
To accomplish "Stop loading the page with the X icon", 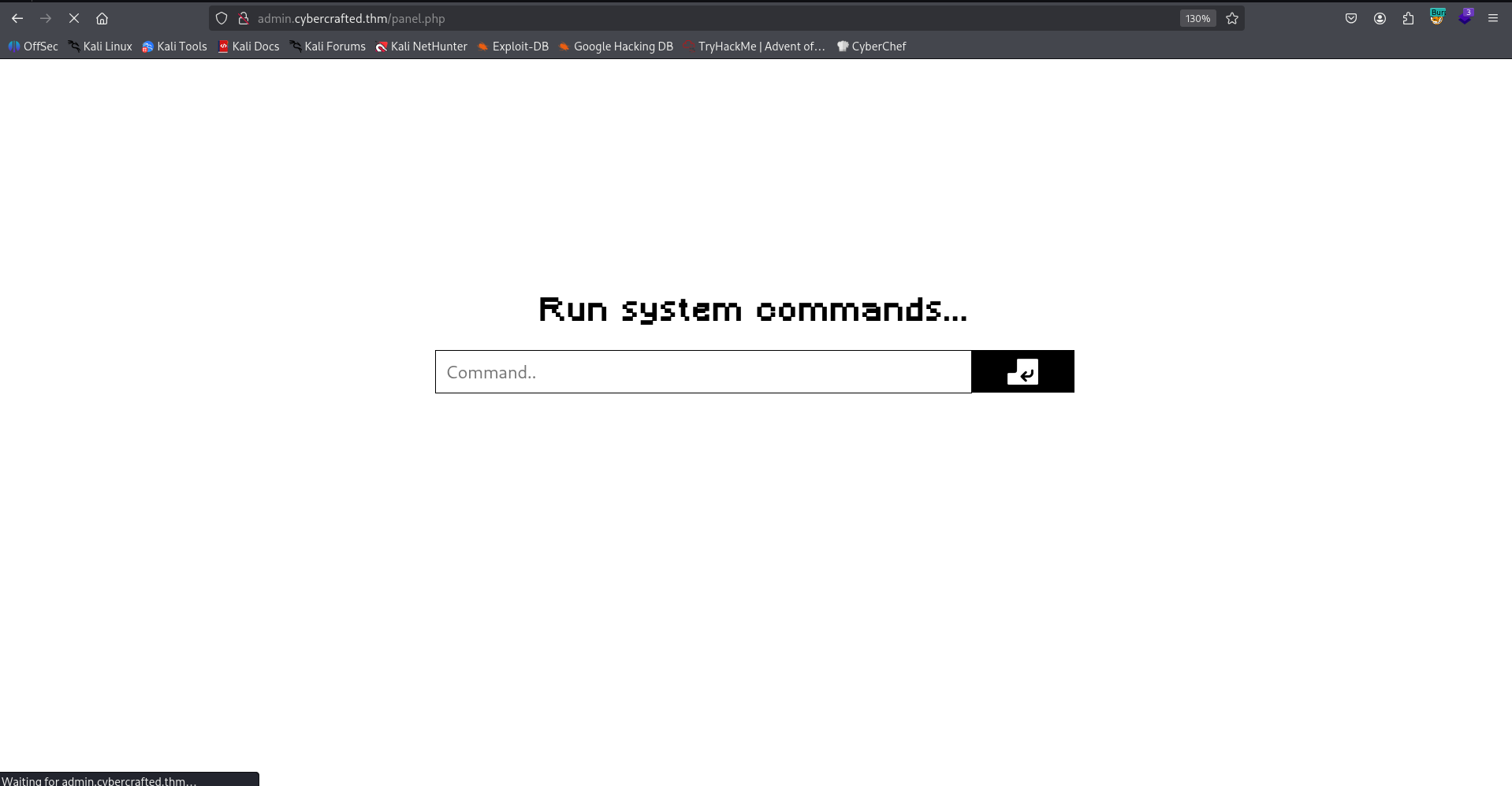I will tap(74, 18).
